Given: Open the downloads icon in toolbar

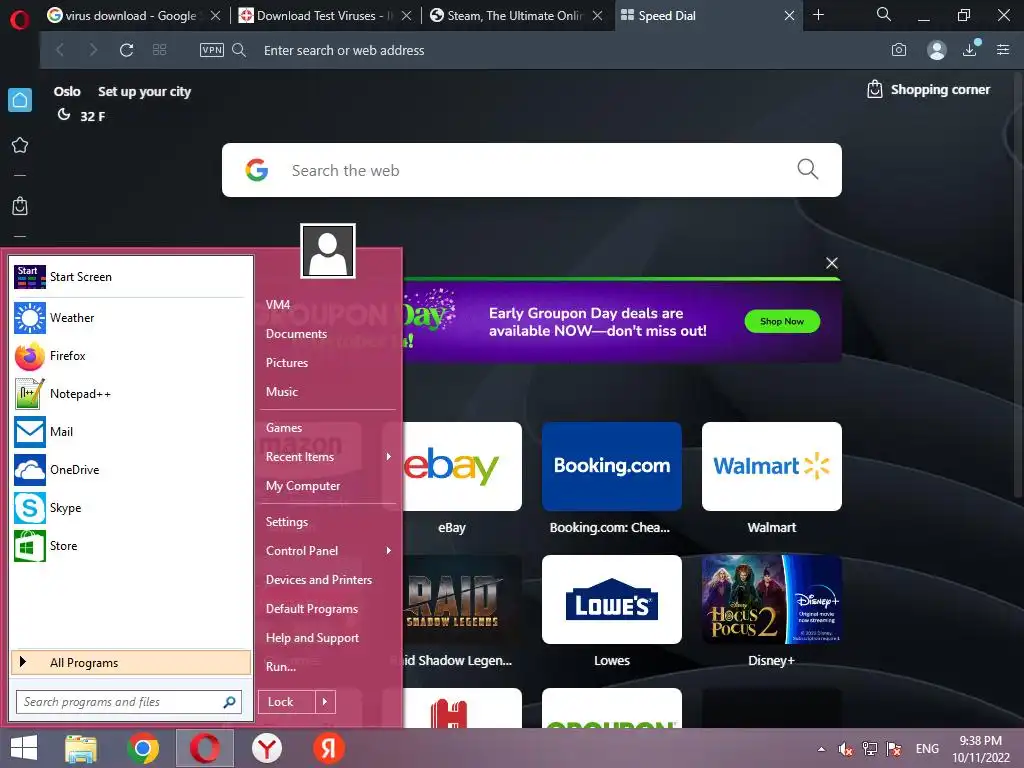Looking at the screenshot, I should pyautogui.click(x=970, y=50).
